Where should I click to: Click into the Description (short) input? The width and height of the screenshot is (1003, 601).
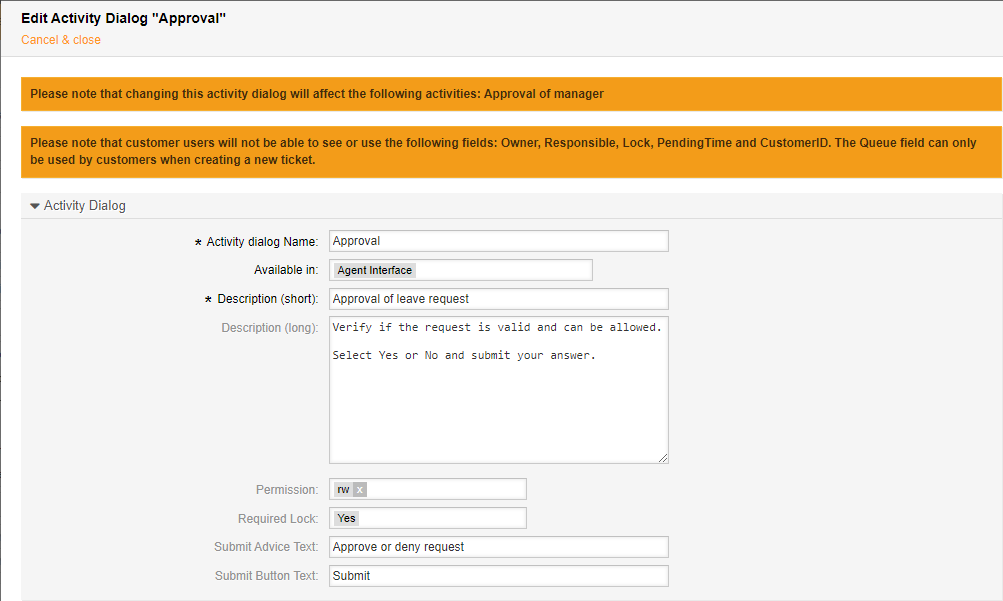coord(498,299)
